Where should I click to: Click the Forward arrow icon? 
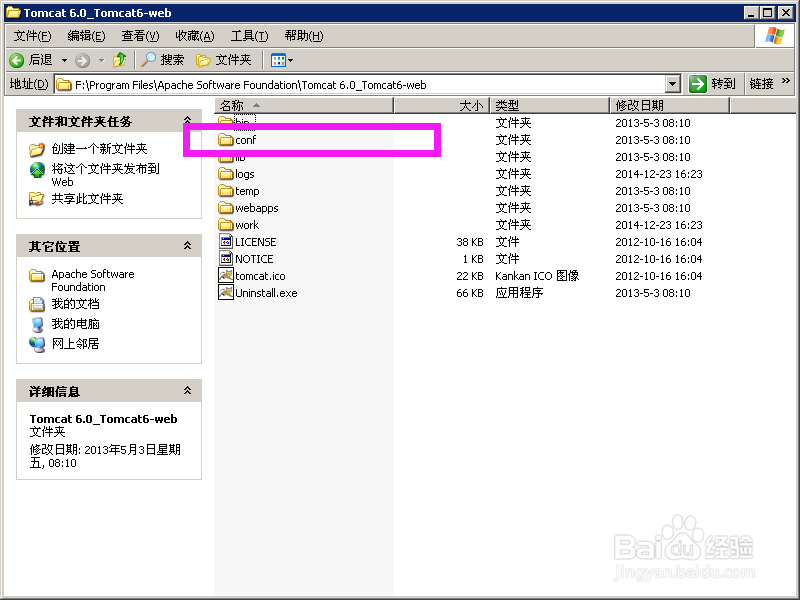(82, 61)
